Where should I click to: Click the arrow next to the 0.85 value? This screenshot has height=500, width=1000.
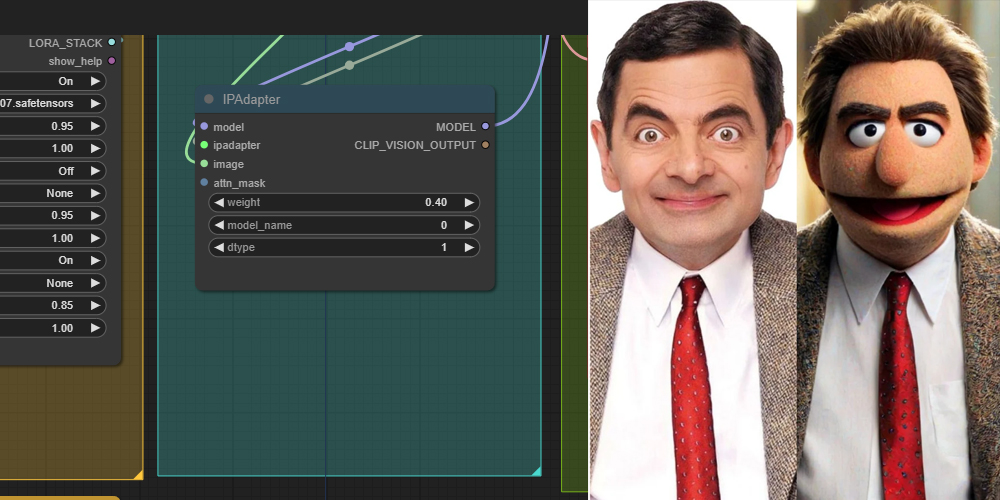click(x=95, y=305)
